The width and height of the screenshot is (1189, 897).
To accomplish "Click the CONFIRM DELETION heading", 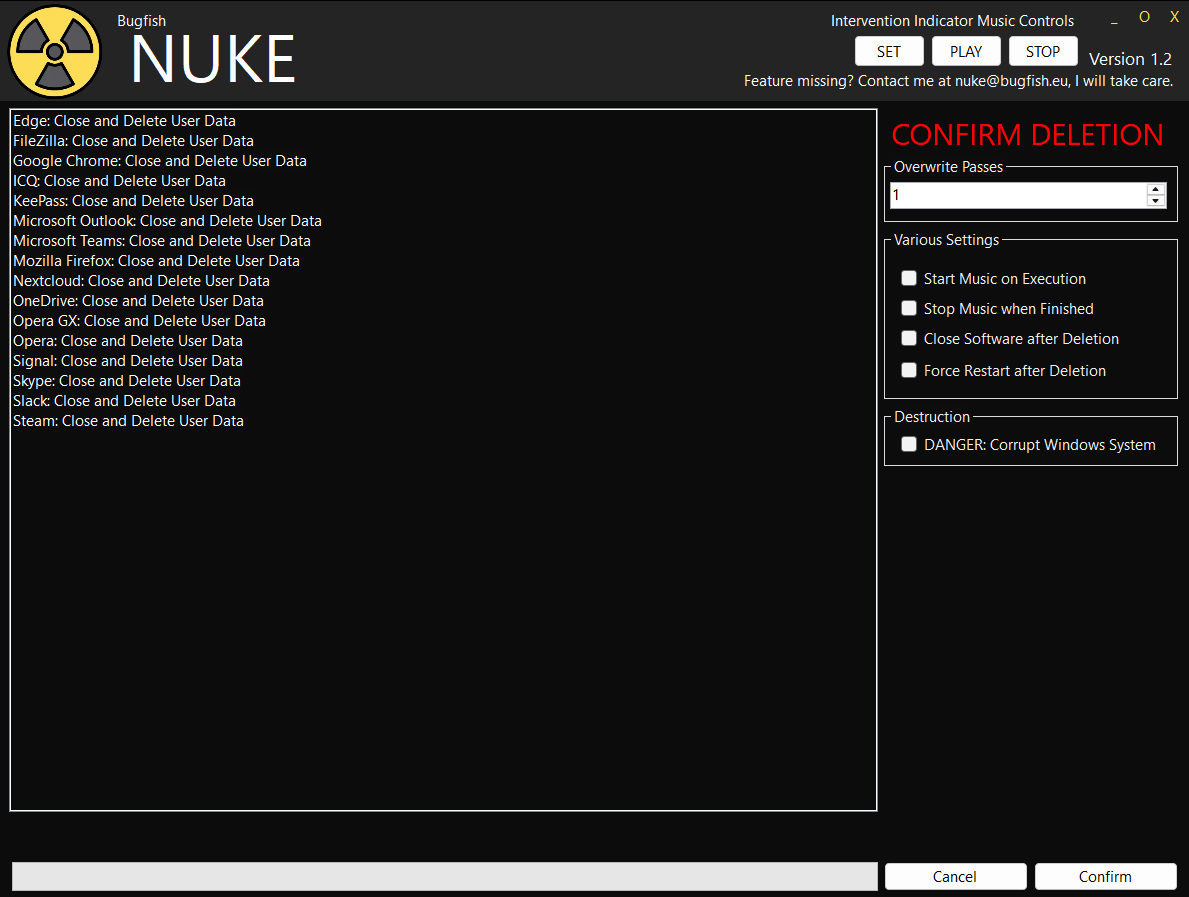I will tap(1027, 135).
